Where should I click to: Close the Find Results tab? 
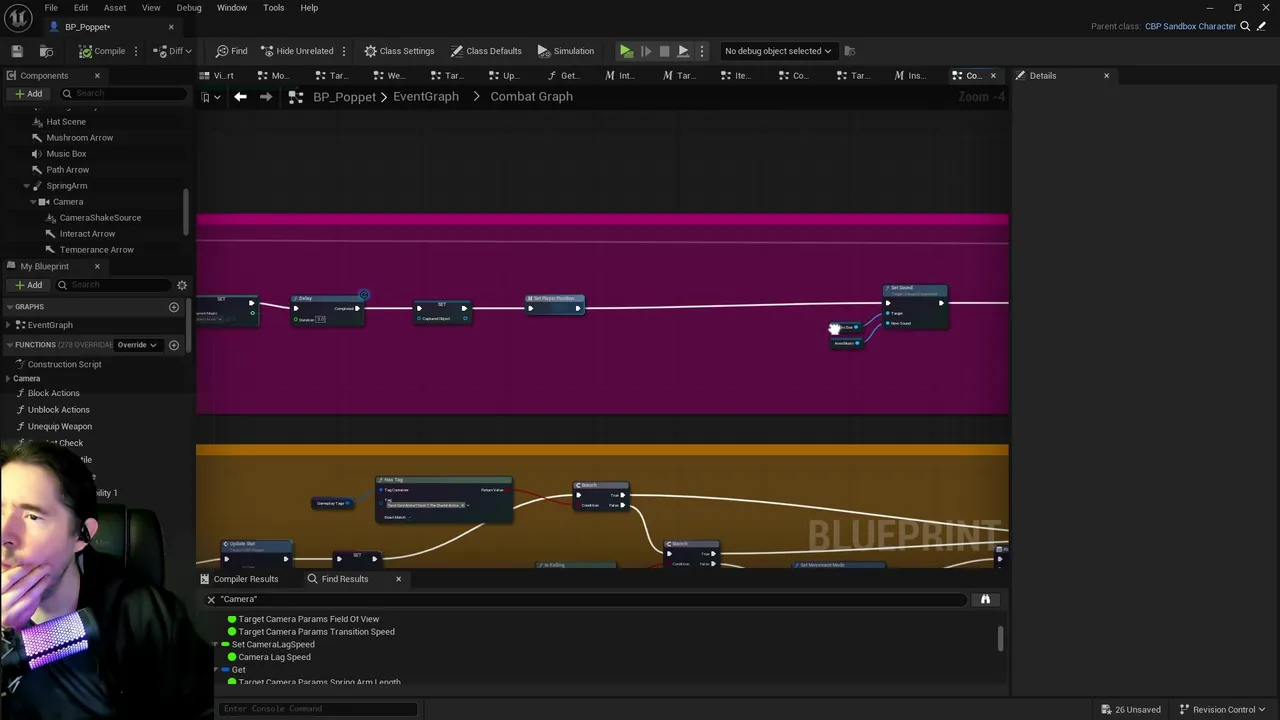(x=398, y=579)
